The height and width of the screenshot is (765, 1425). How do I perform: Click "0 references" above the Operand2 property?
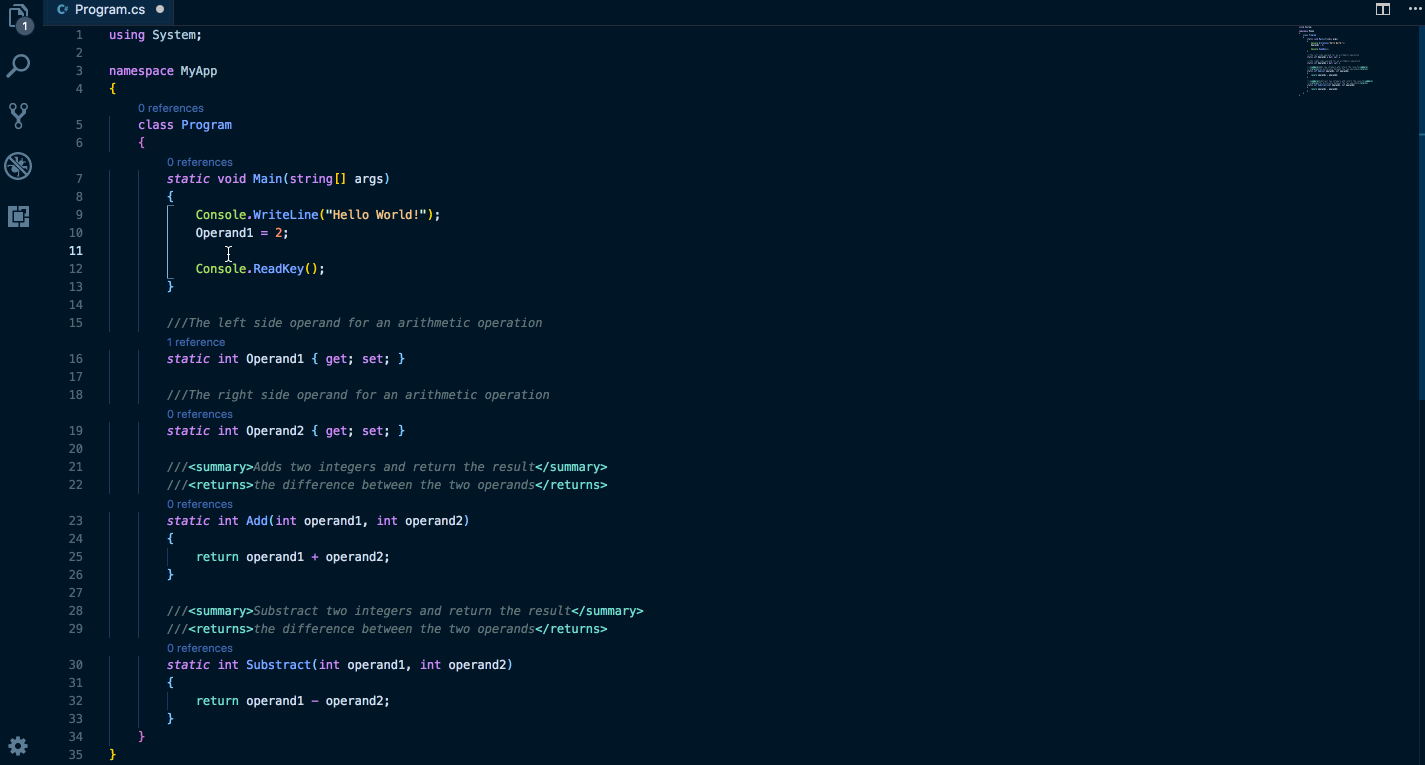[200, 414]
